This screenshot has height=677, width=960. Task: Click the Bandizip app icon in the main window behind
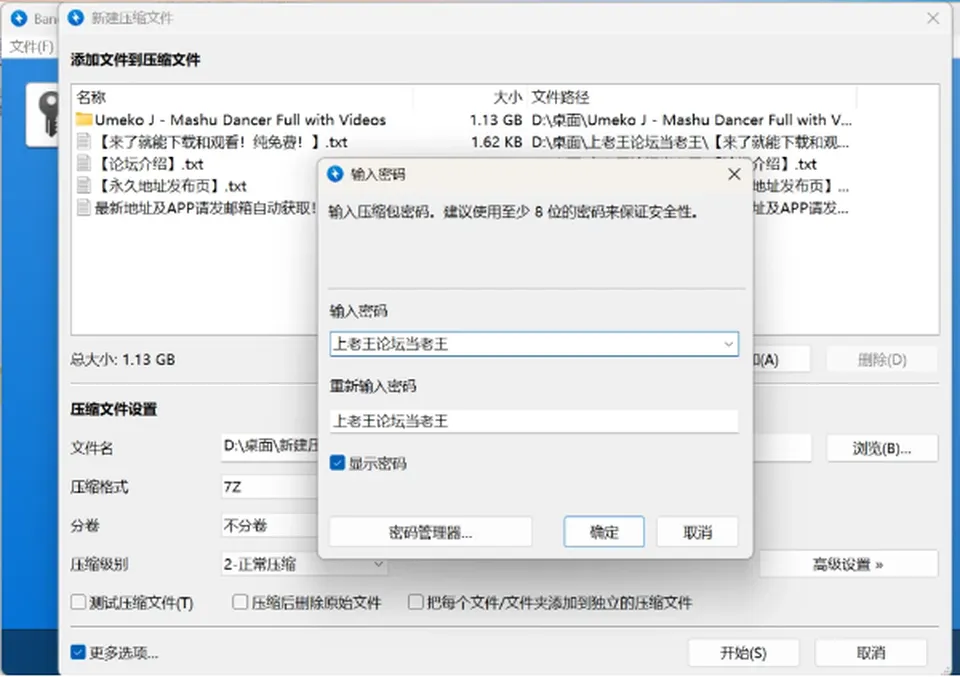(x=19, y=18)
